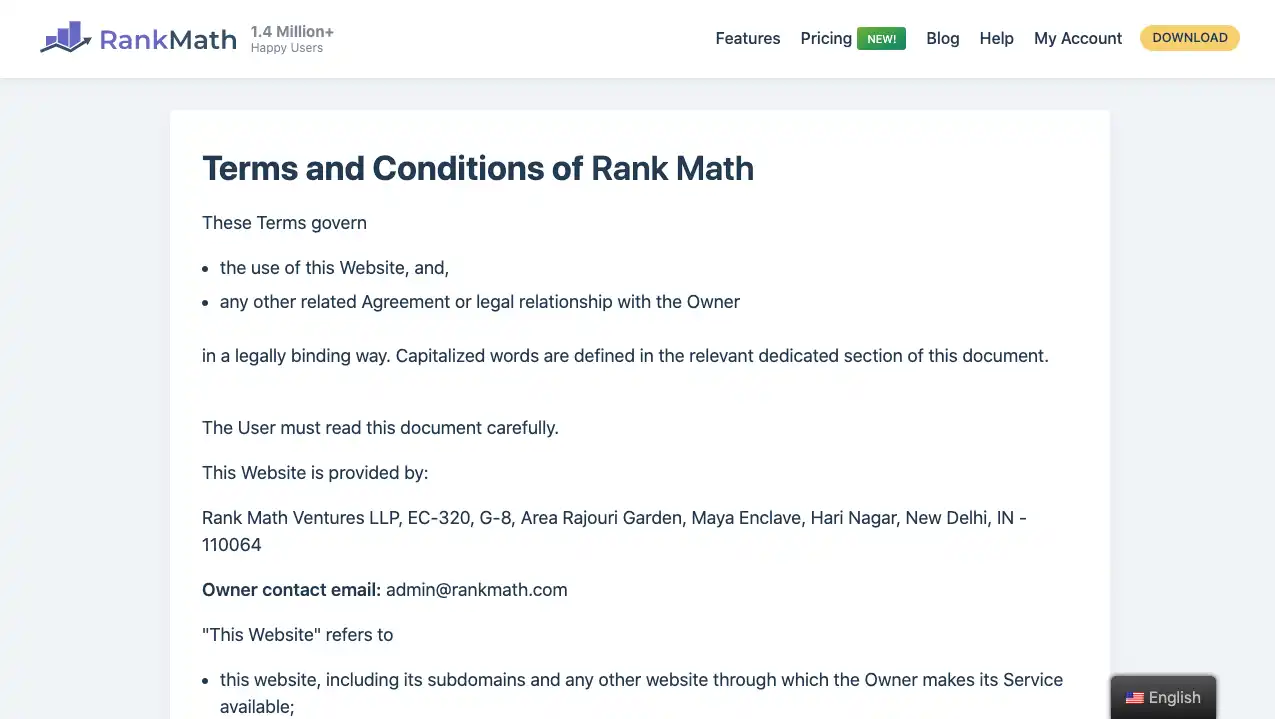Click the Rank Math Ventures LLP address text

tap(614, 531)
